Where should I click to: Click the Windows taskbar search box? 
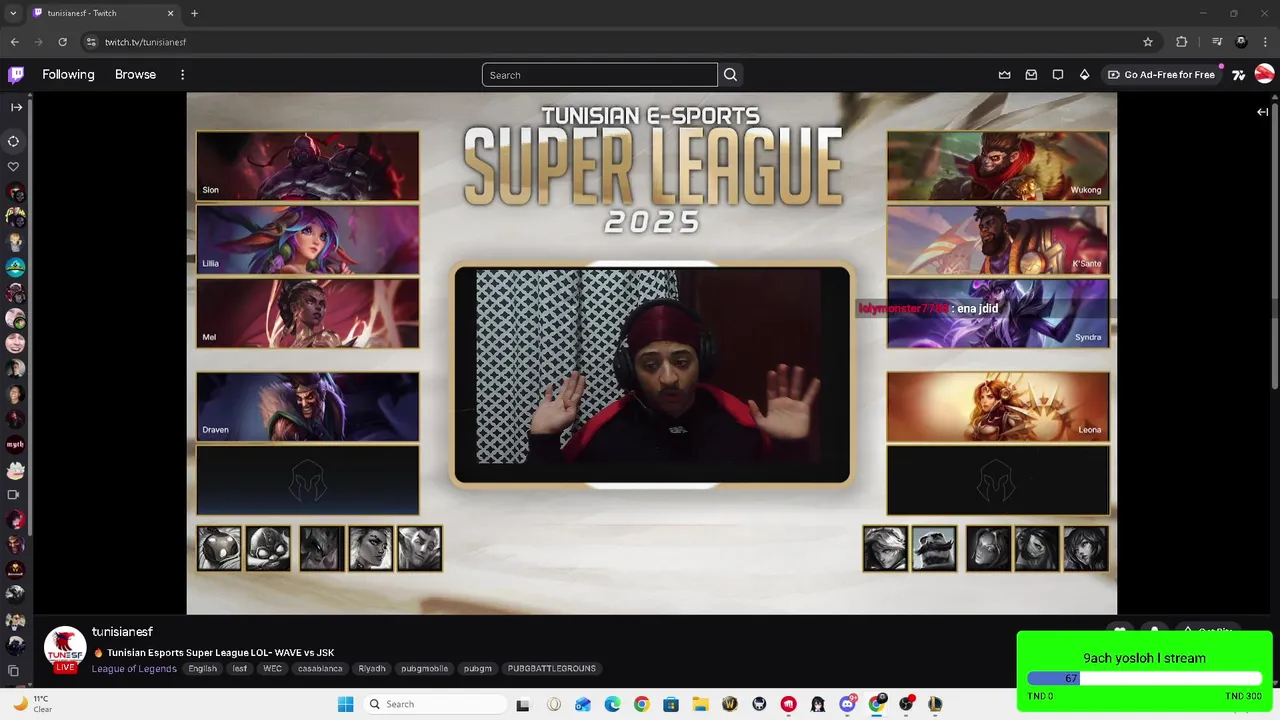(433, 704)
